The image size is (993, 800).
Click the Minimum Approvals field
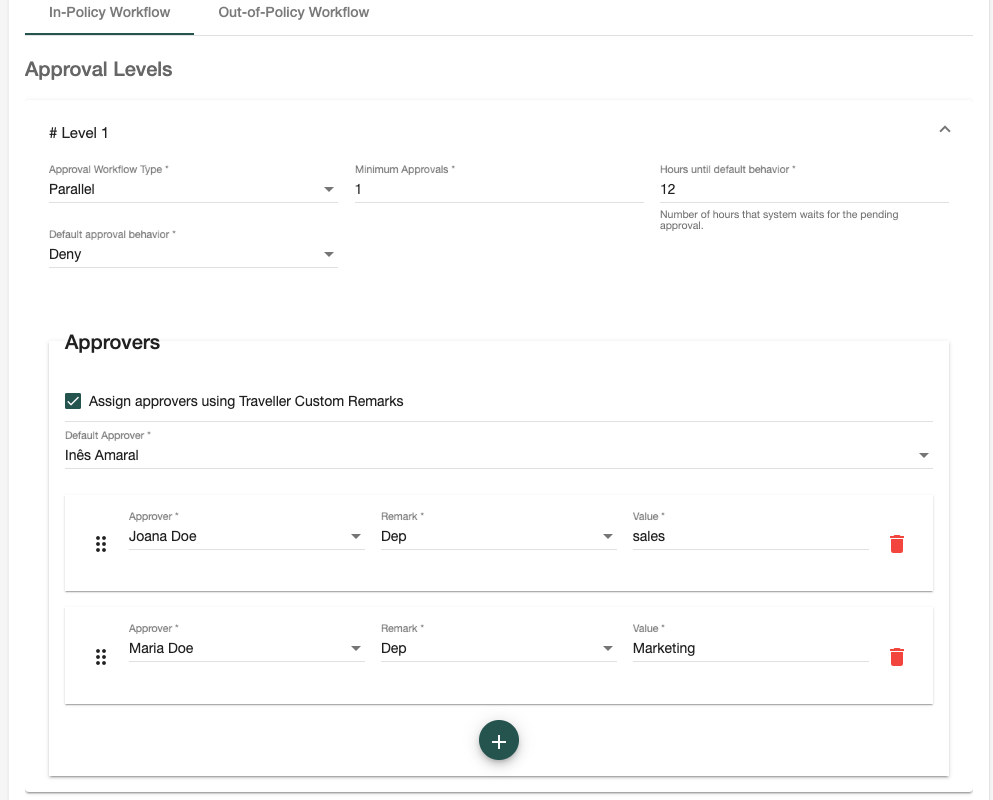pos(498,189)
